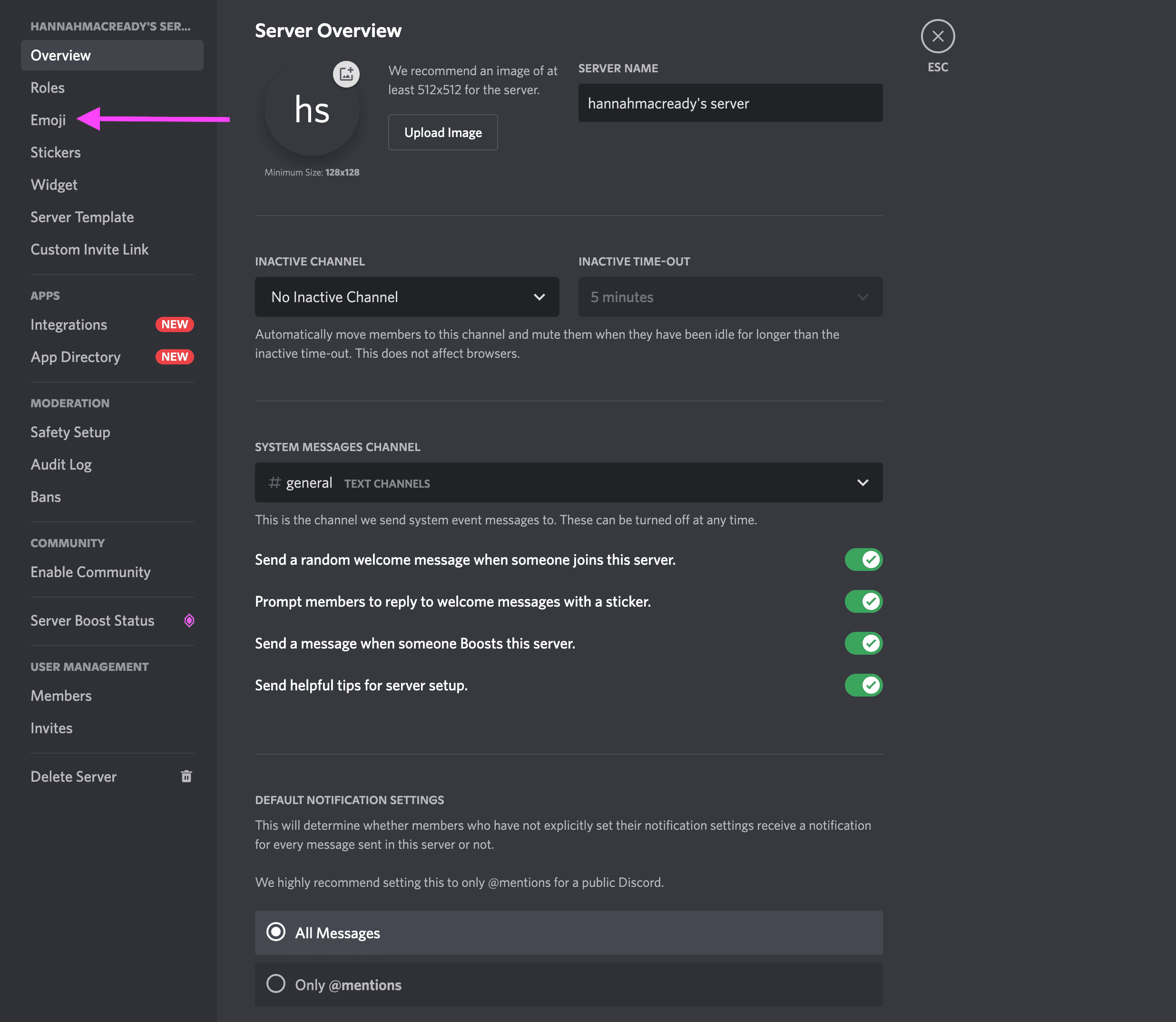The width and height of the screenshot is (1176, 1022).
Task: Select the Only @mentions radio button
Action: (277, 984)
